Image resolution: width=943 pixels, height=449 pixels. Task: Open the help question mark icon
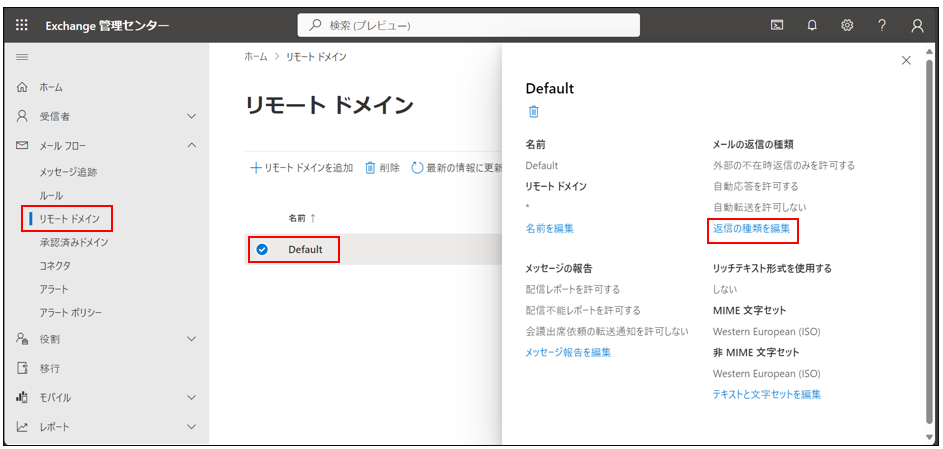point(882,25)
